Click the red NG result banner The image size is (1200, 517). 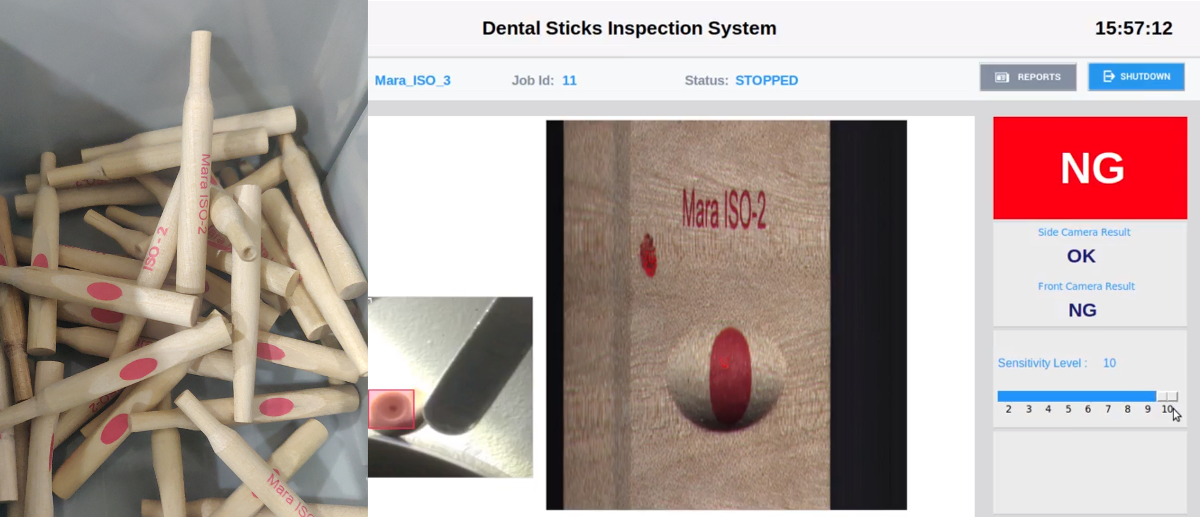[1092, 168]
